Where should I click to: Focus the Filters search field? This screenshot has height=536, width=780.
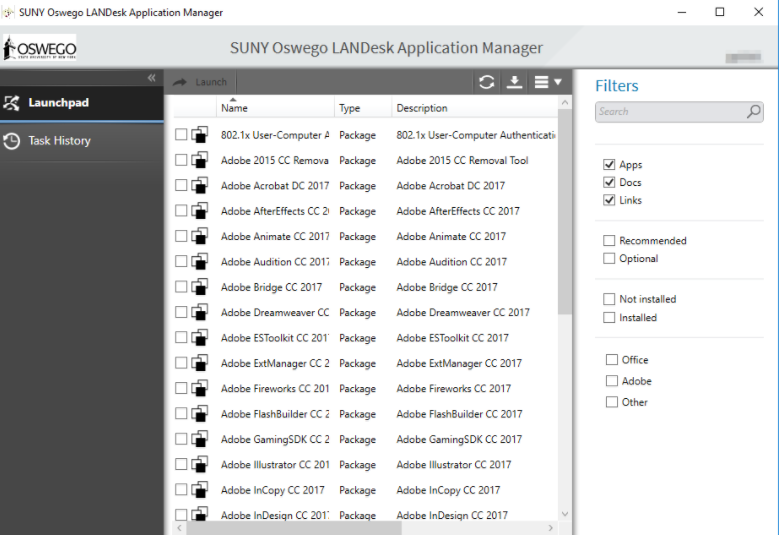point(679,112)
